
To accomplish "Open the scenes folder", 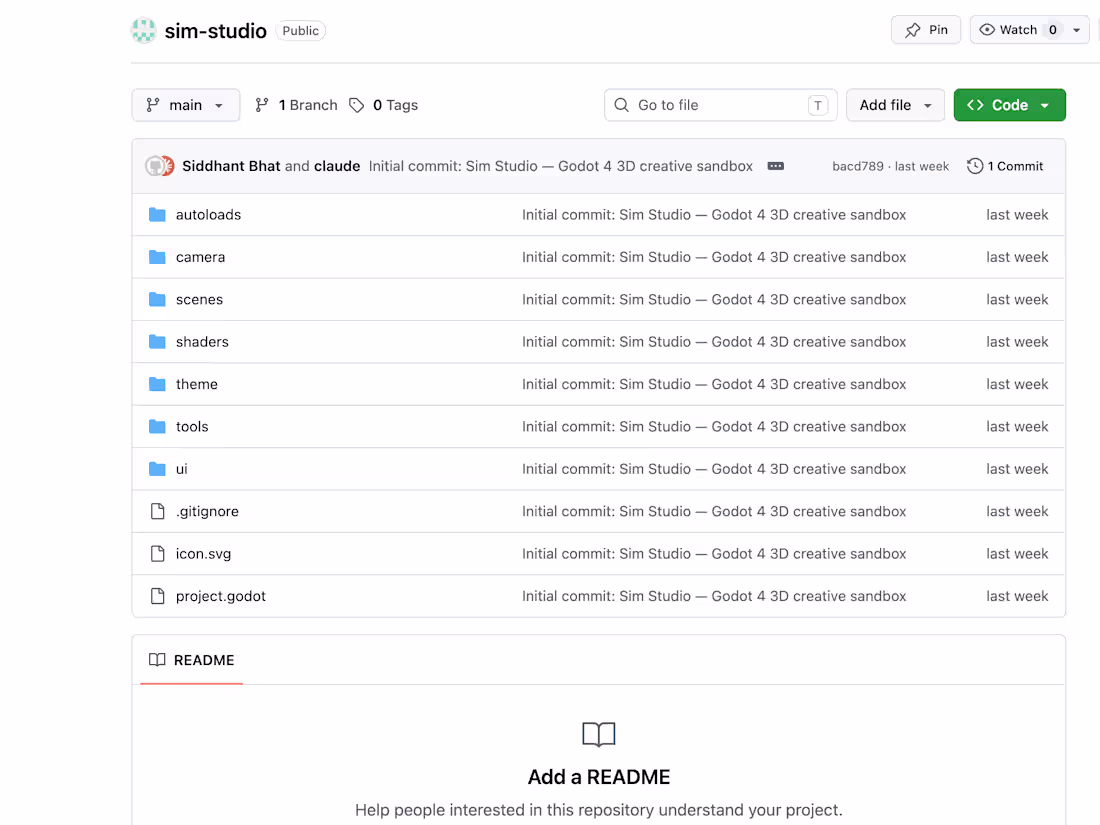I will point(199,300).
